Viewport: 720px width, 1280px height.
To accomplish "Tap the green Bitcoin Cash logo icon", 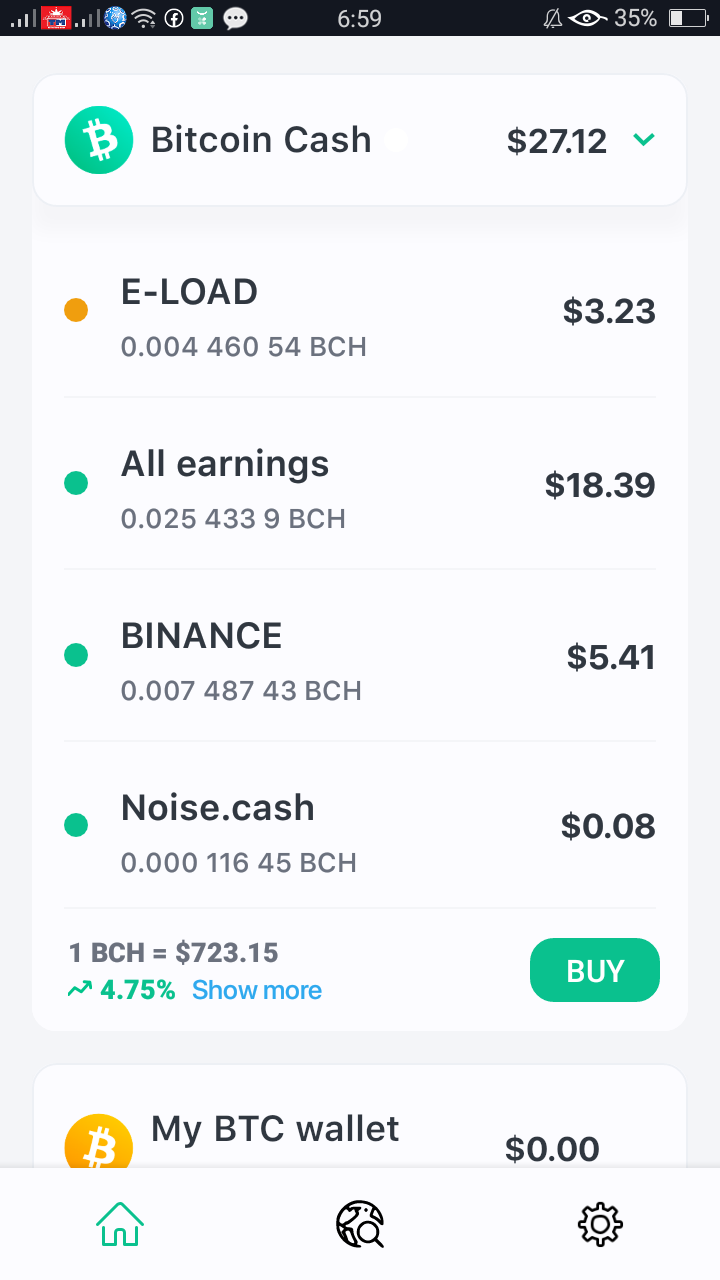I will [x=99, y=140].
